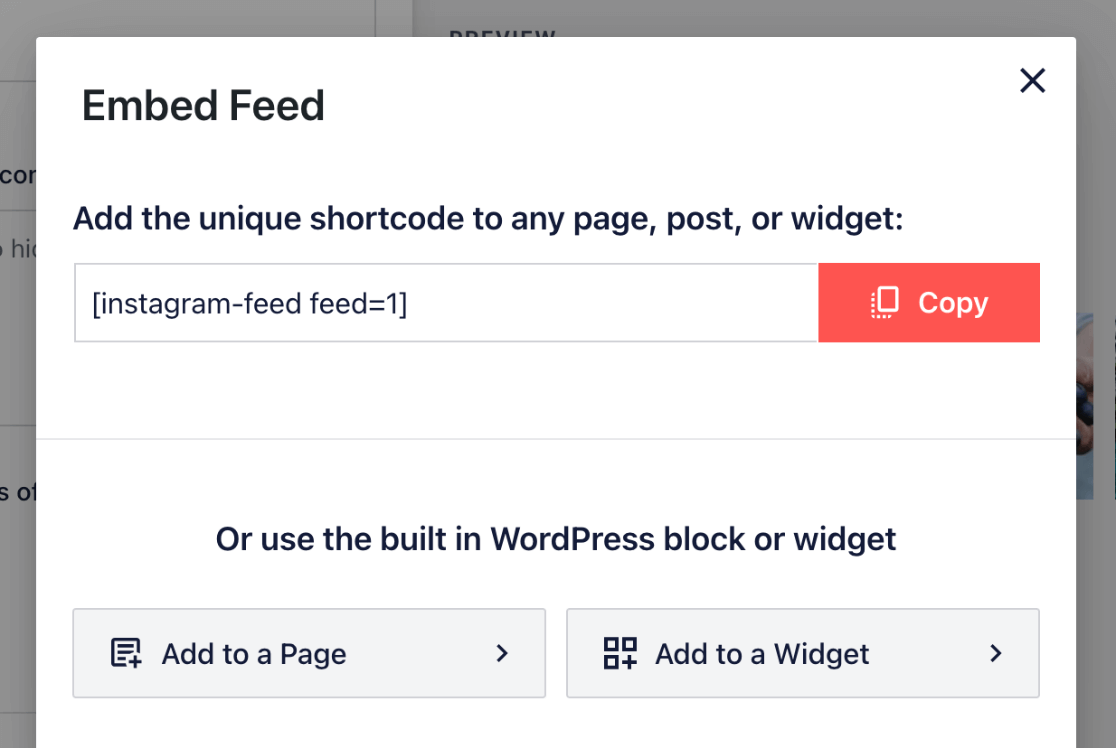
Task: Click the widget grid icon
Action: pyautogui.click(x=620, y=654)
